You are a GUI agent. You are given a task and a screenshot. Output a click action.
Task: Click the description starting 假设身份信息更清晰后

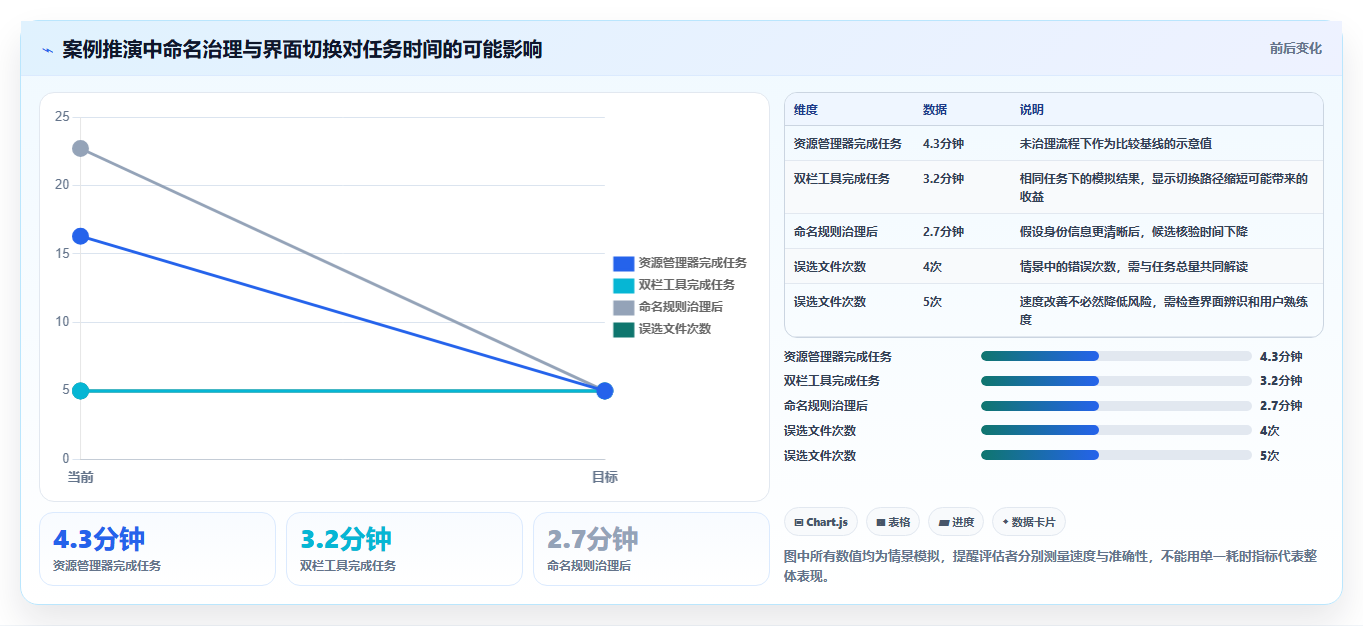tap(1134, 232)
